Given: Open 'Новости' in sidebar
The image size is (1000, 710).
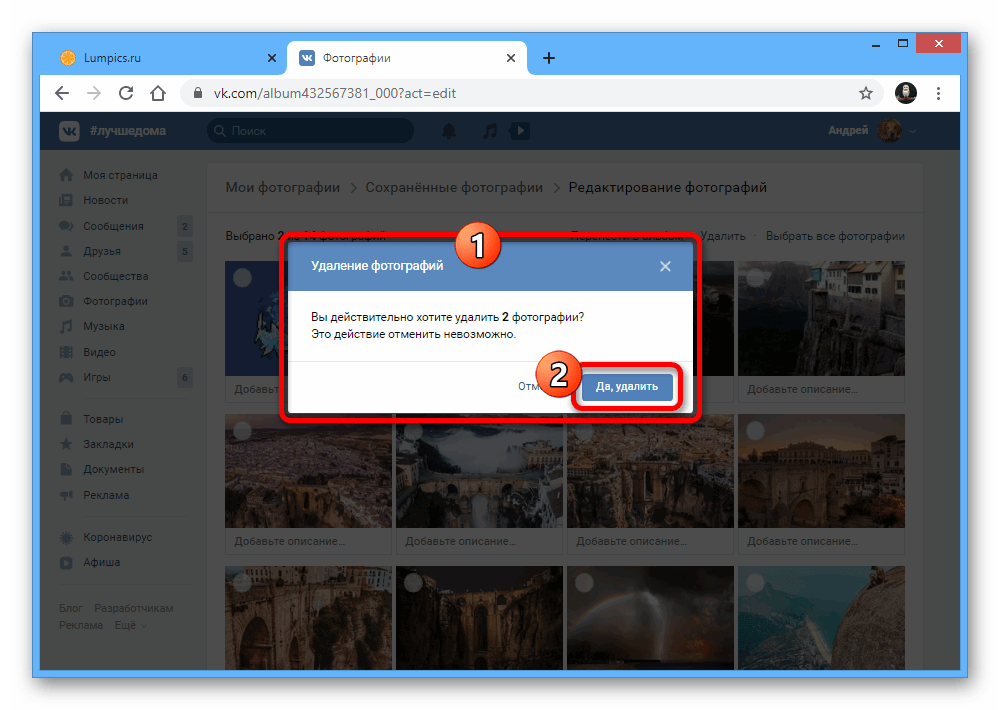Looking at the screenshot, I should (x=105, y=200).
